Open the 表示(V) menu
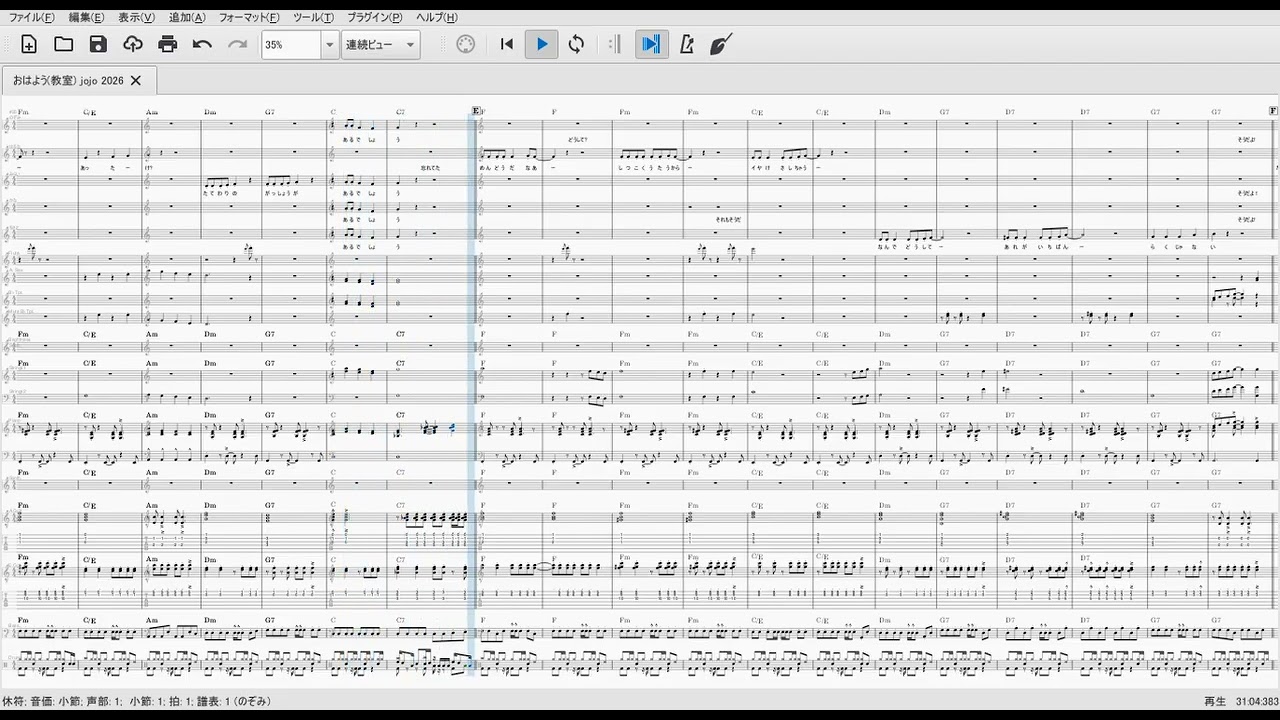The width and height of the screenshot is (1280, 720). 136,17
